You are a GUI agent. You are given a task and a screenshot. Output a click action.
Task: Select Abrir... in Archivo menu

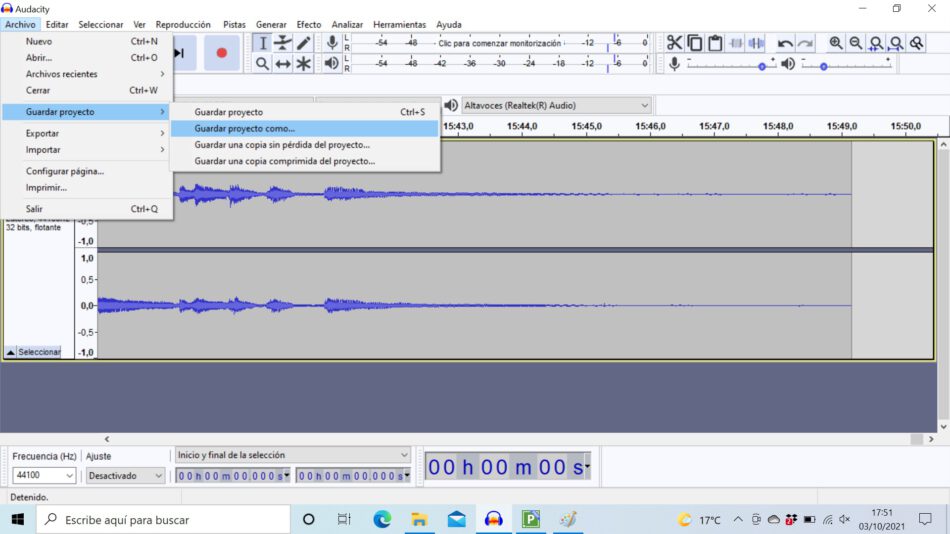[87, 58]
